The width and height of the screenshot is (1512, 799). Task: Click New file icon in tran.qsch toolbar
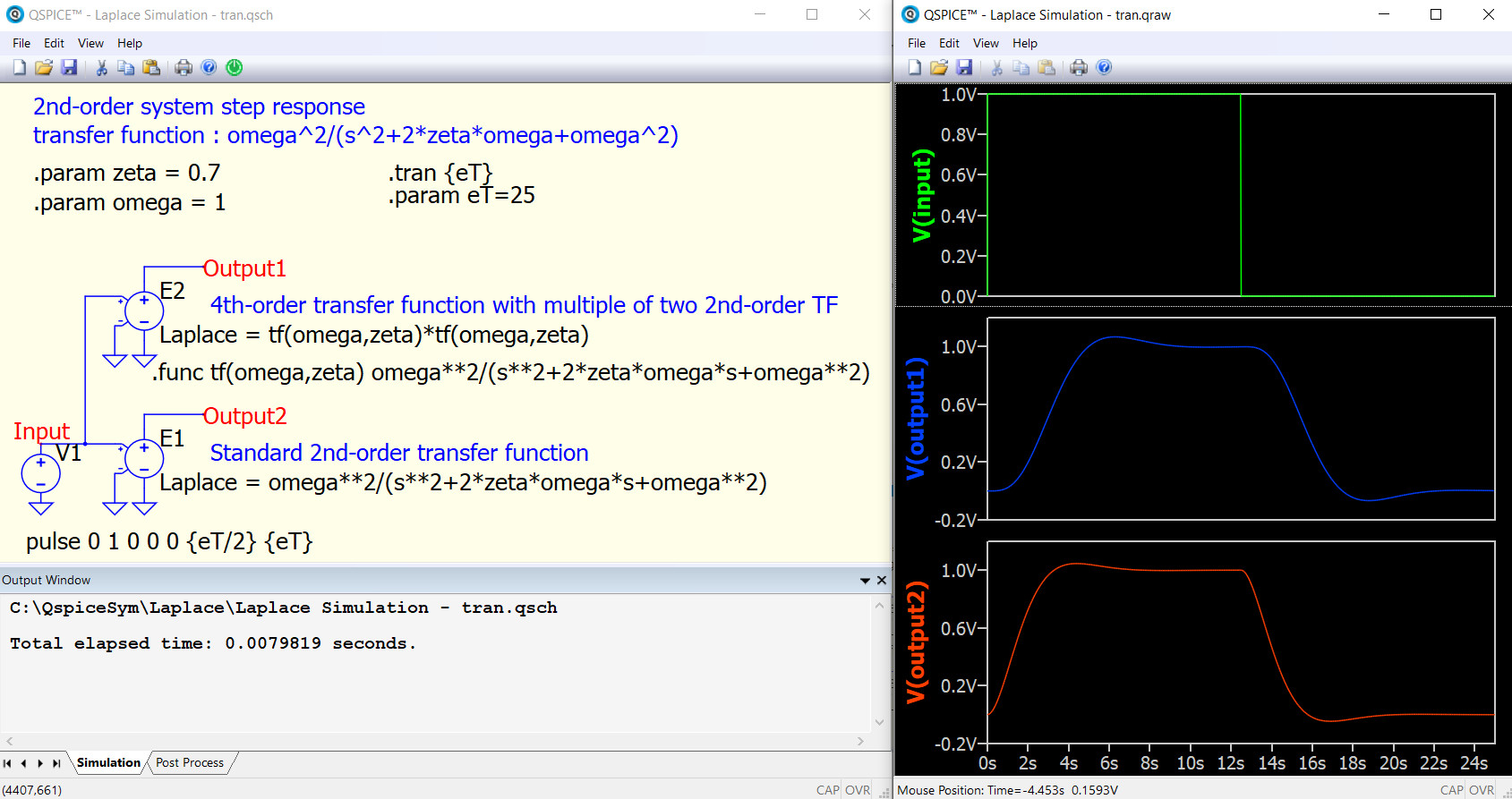(x=19, y=67)
